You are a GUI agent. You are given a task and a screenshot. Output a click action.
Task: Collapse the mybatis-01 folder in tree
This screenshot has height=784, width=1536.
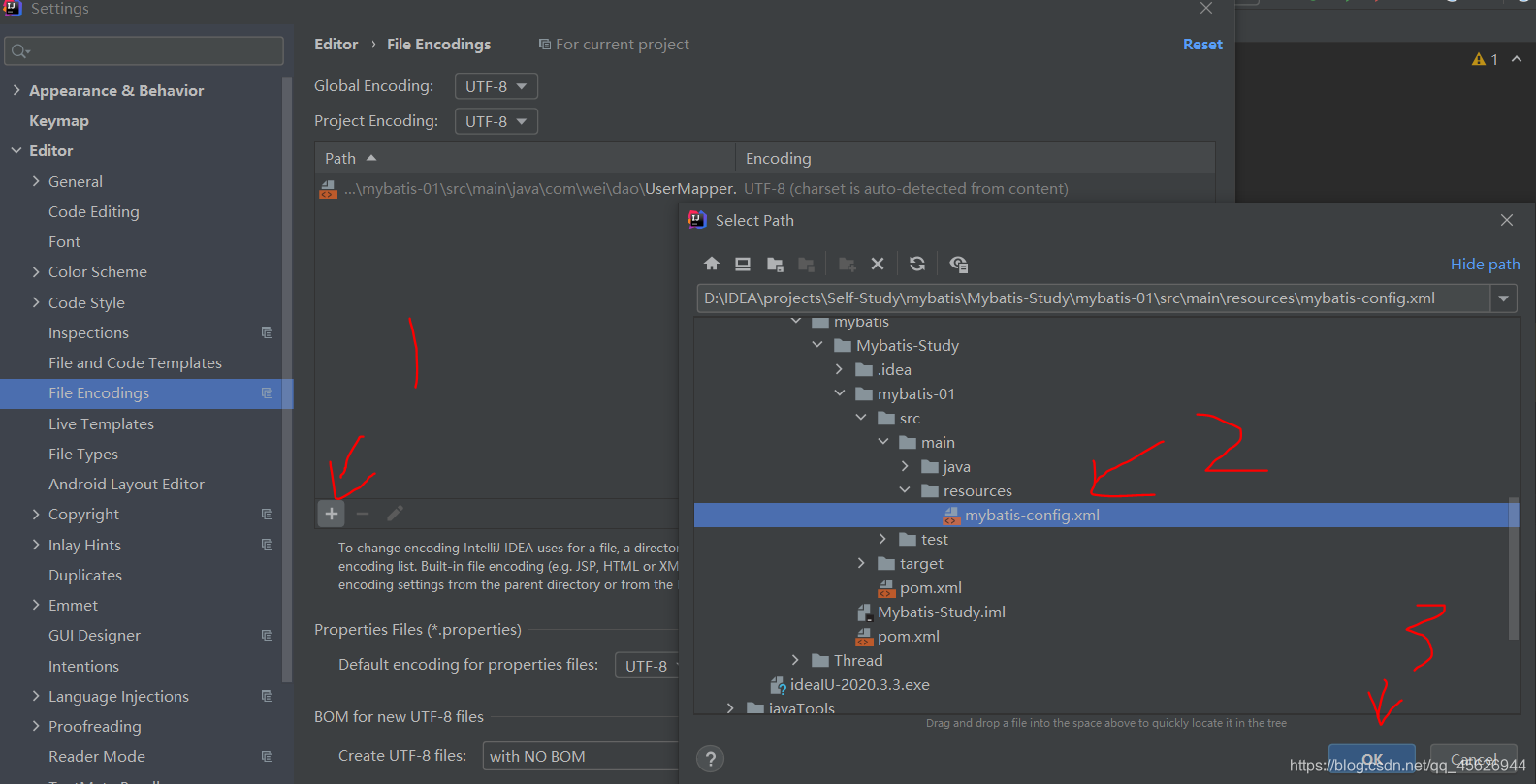point(840,393)
